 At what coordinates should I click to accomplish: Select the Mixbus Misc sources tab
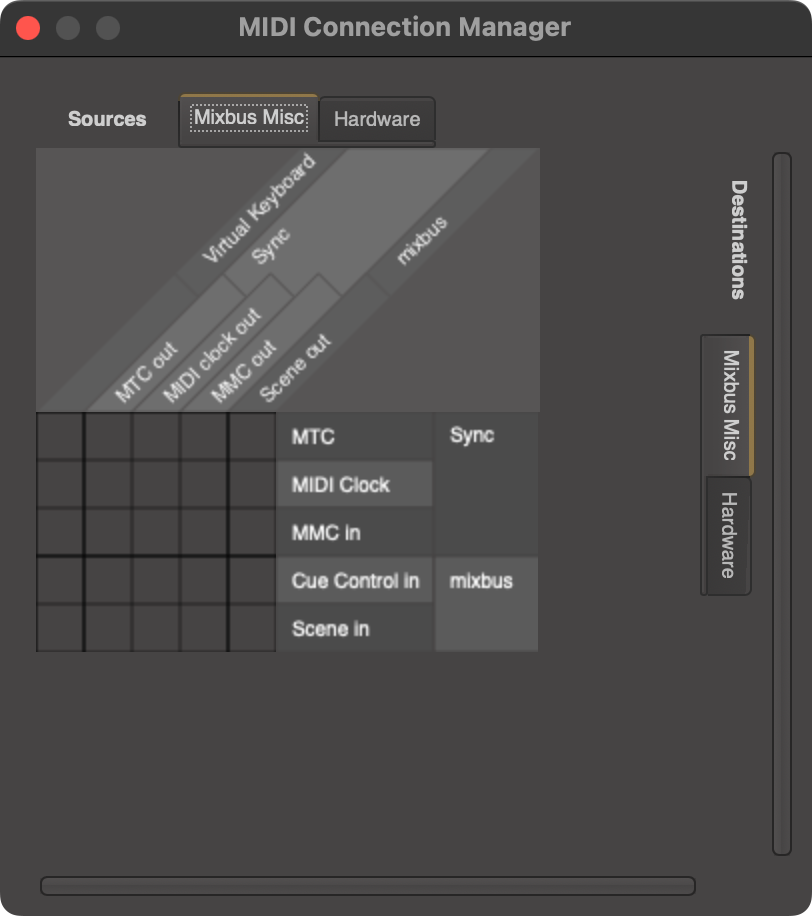[x=249, y=119]
